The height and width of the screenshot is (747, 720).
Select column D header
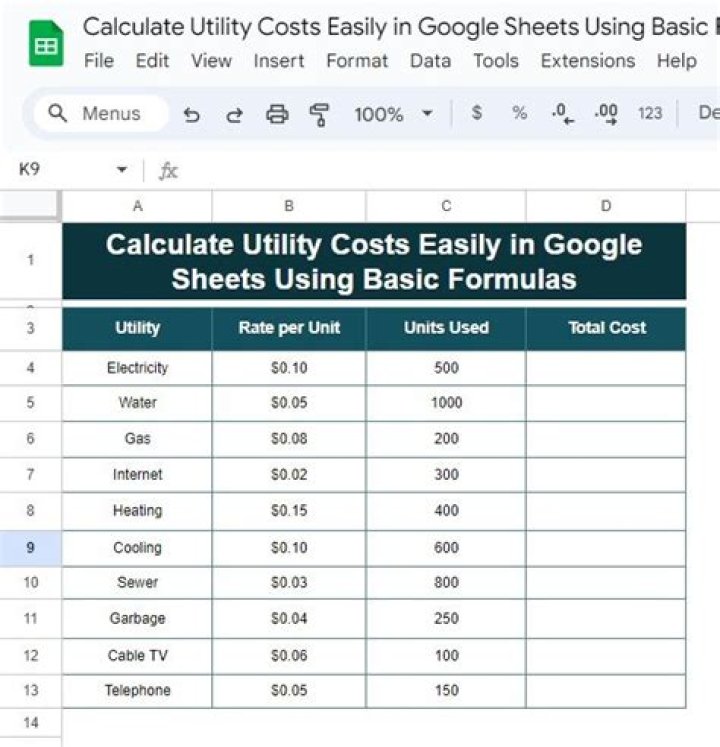tap(606, 206)
